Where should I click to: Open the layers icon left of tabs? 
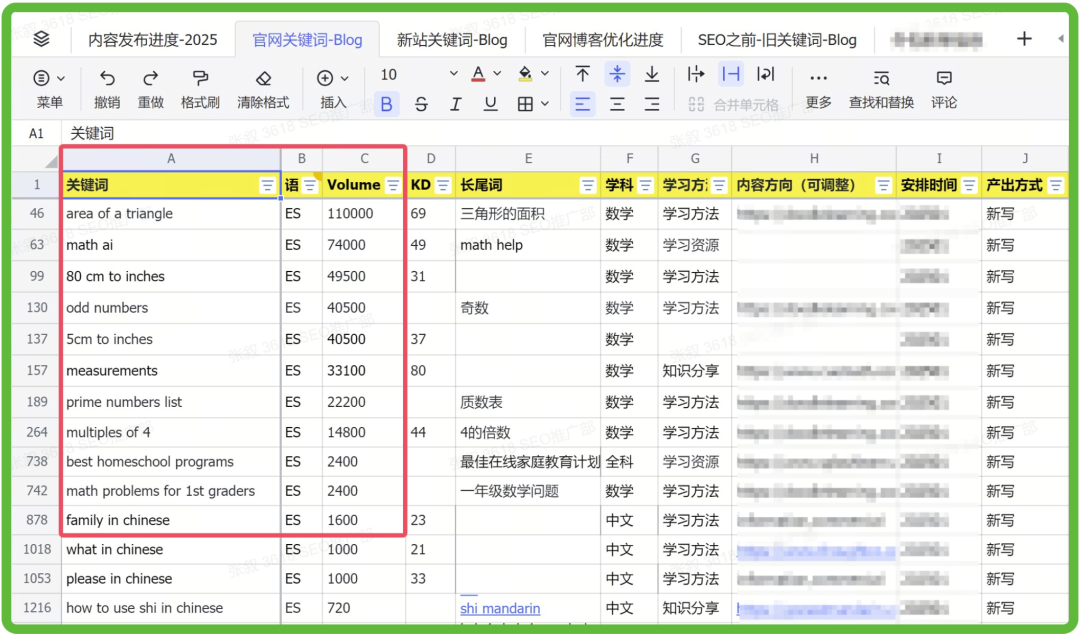tap(41, 39)
